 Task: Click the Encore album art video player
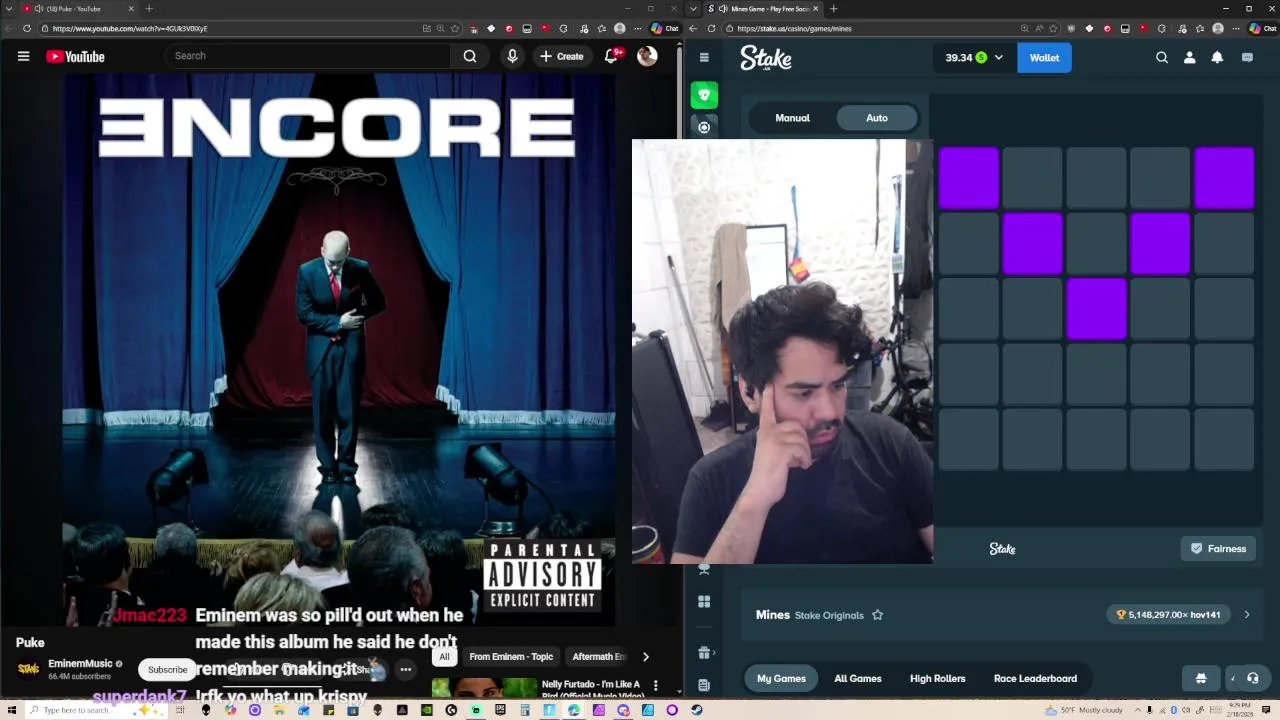(339, 348)
